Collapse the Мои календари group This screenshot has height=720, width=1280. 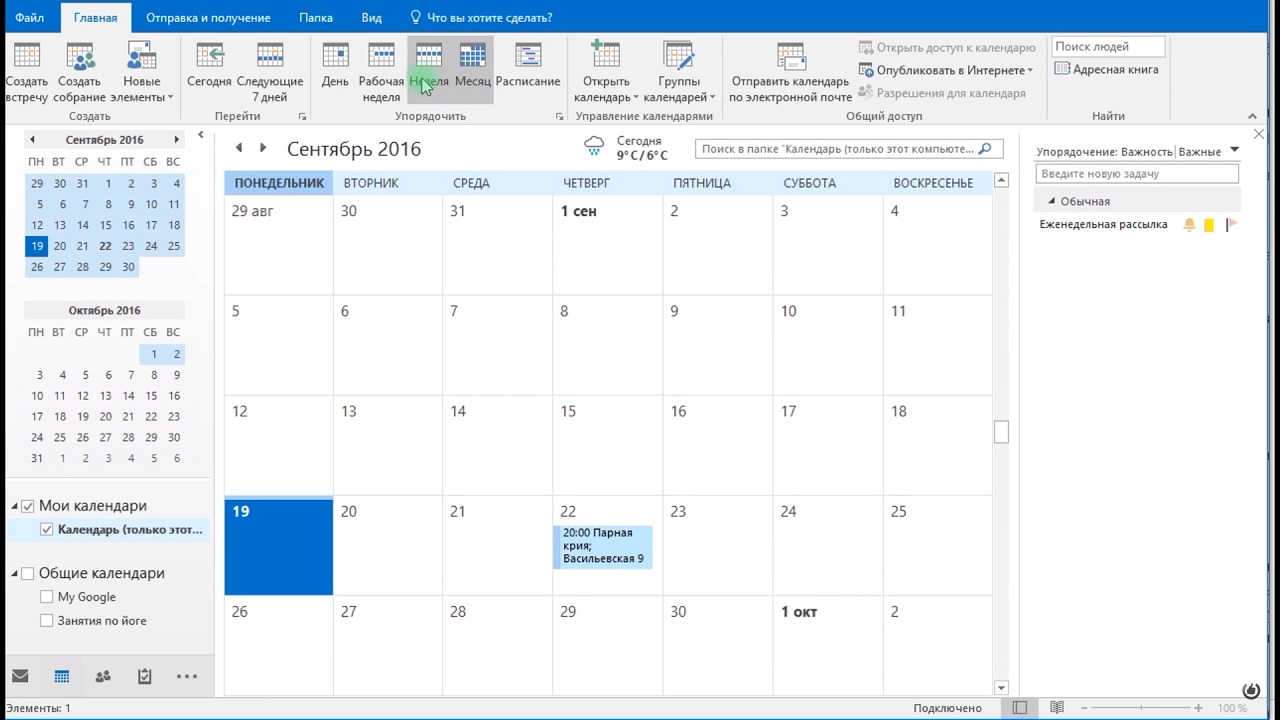[x=15, y=507]
